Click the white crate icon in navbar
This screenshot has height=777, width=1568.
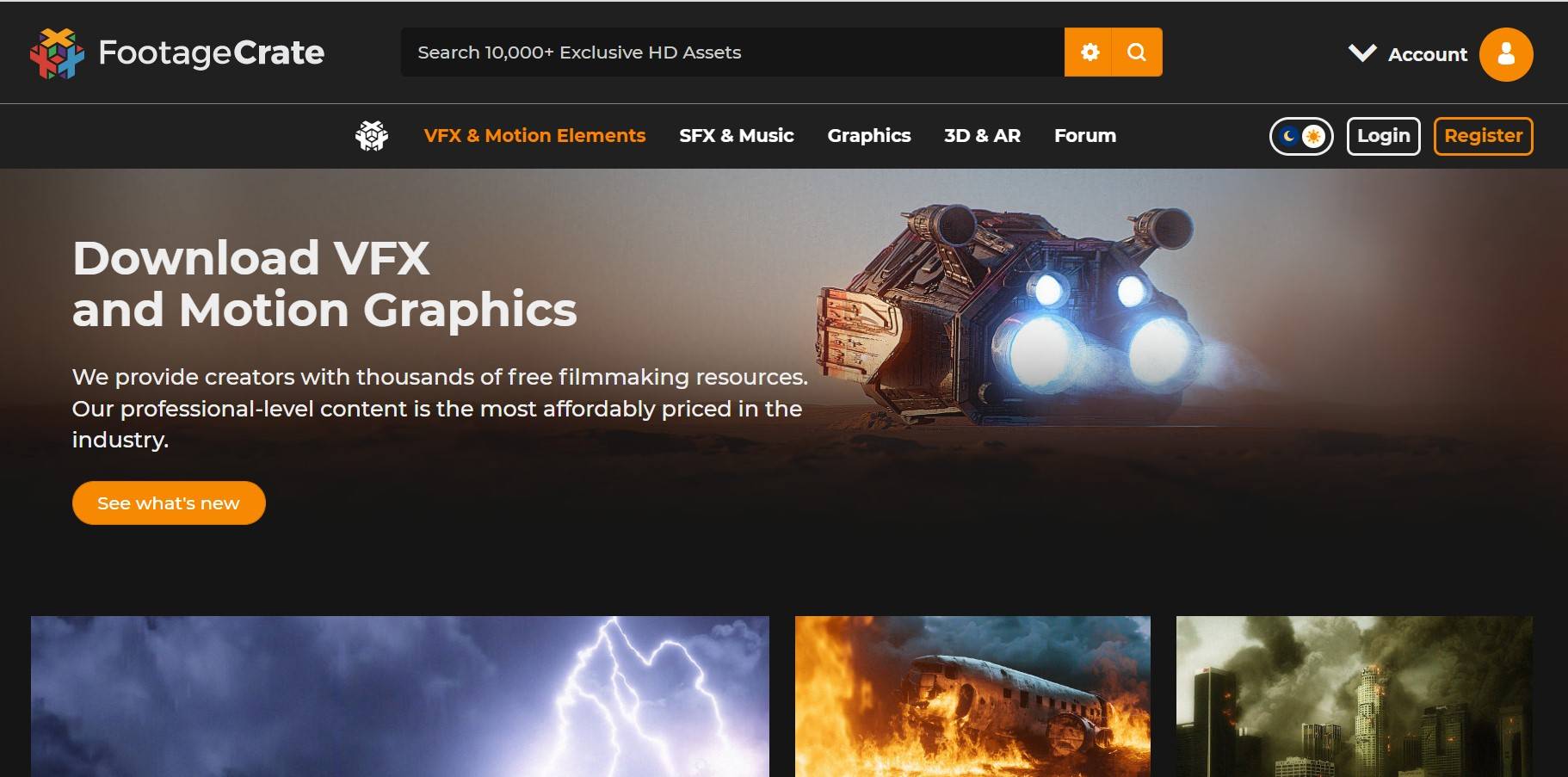[372, 135]
